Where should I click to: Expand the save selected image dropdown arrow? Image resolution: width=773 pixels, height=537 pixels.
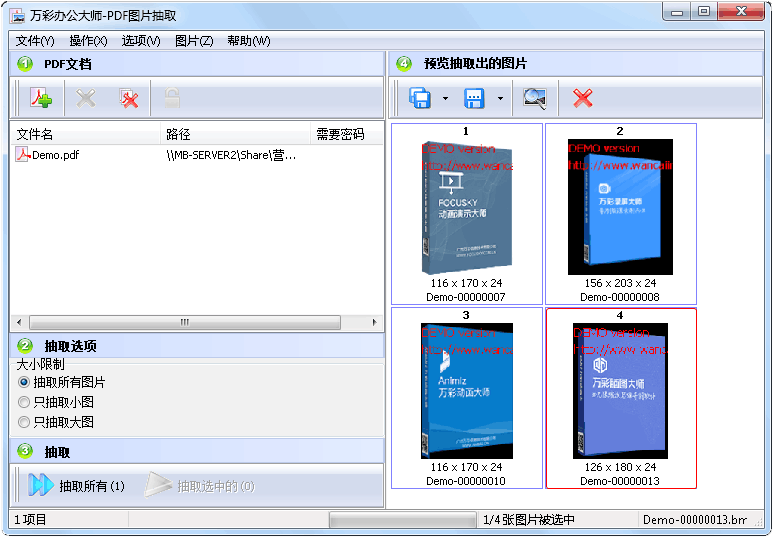(x=499, y=98)
